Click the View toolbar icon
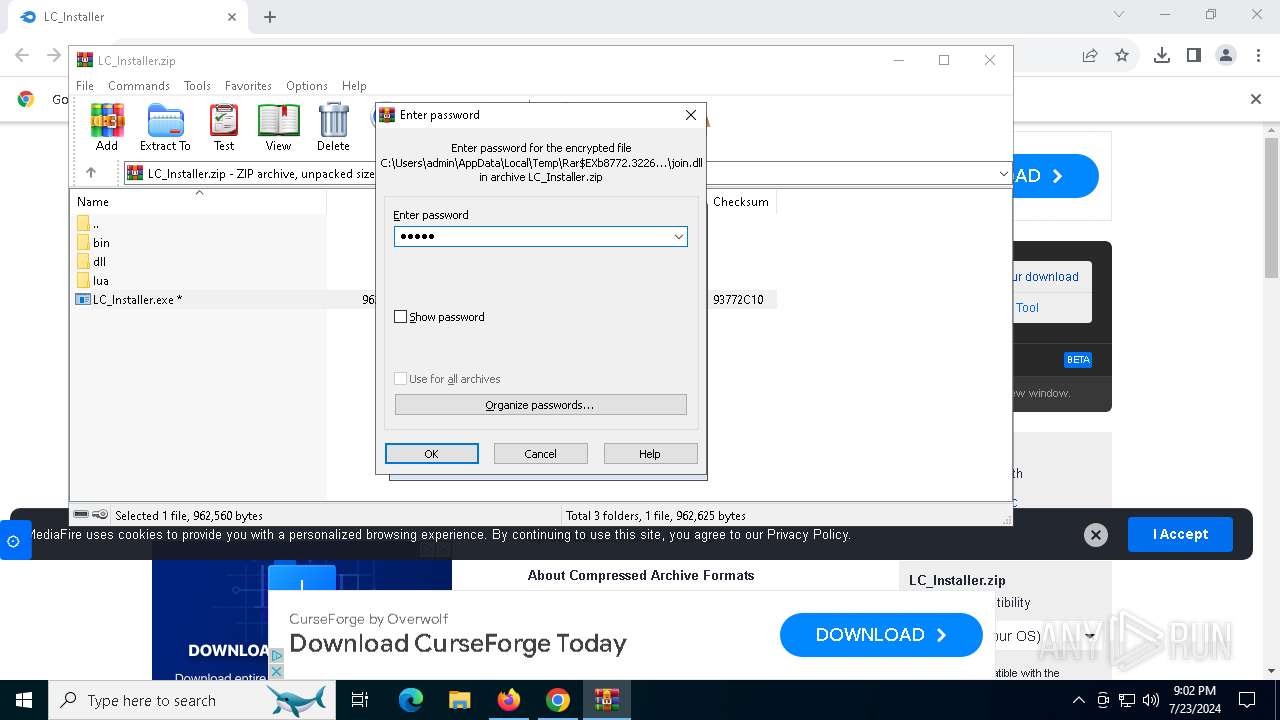Screen dimensions: 1280x720 click(x=278, y=128)
